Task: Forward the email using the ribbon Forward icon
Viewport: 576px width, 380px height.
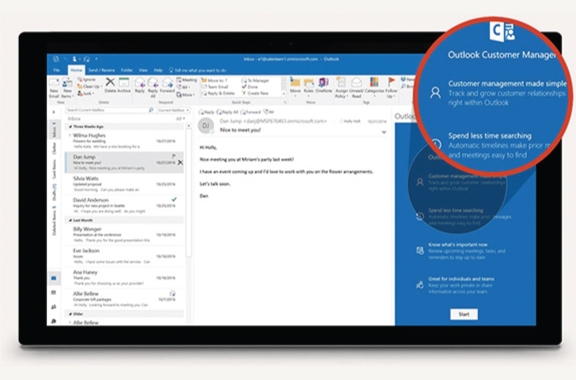Action: pos(167,85)
